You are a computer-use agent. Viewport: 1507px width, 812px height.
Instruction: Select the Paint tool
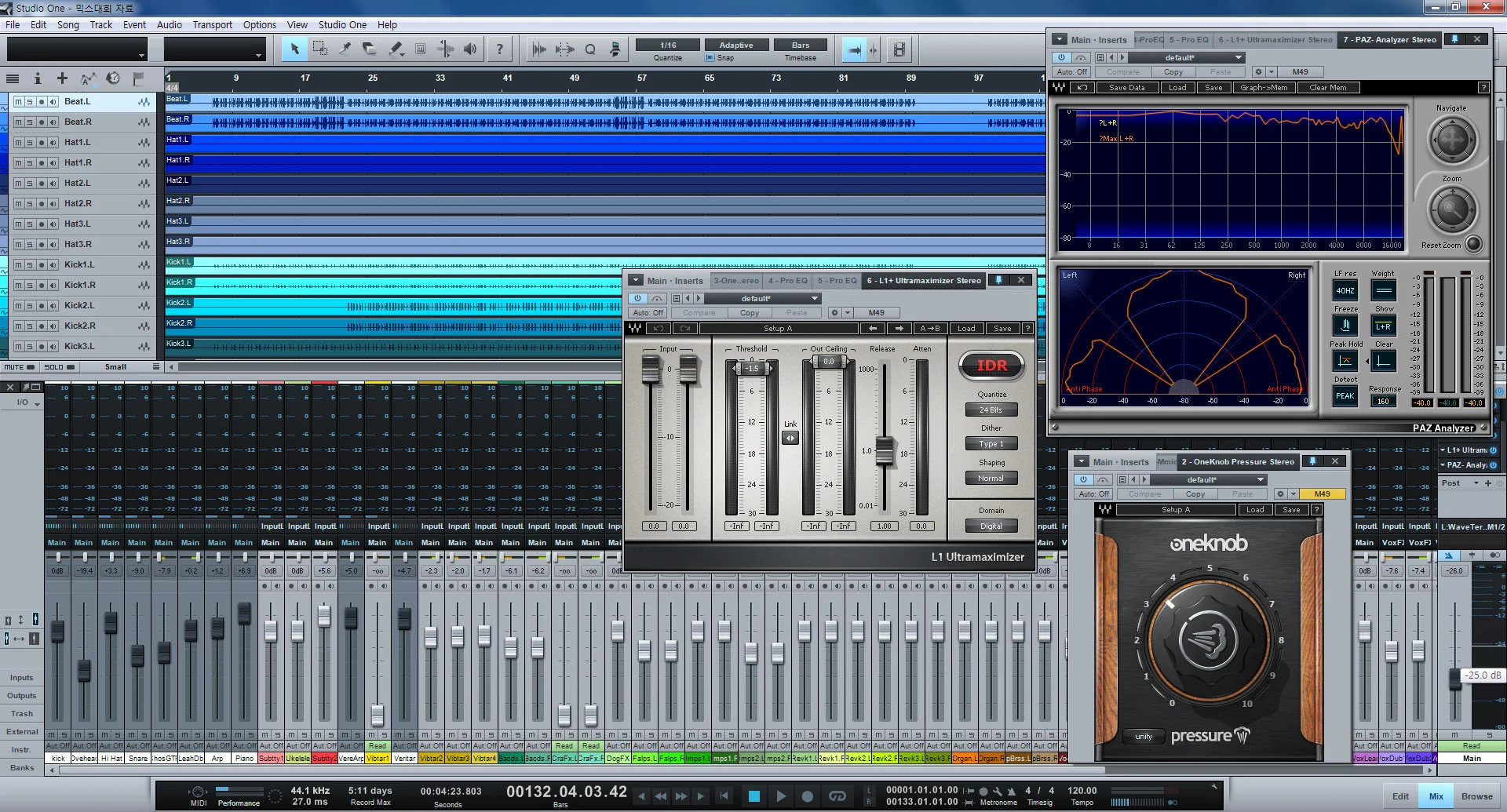coord(396,49)
